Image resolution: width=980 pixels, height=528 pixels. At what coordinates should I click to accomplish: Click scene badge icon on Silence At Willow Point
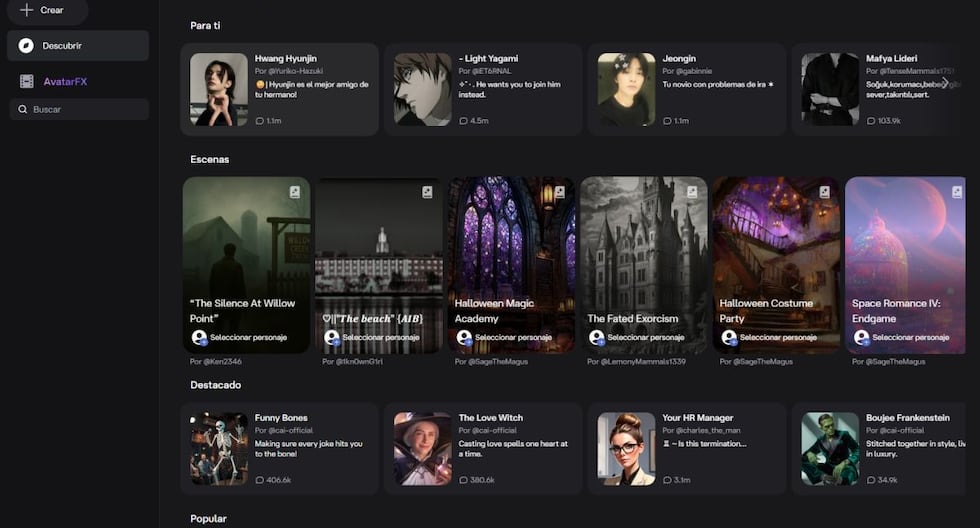(295, 192)
